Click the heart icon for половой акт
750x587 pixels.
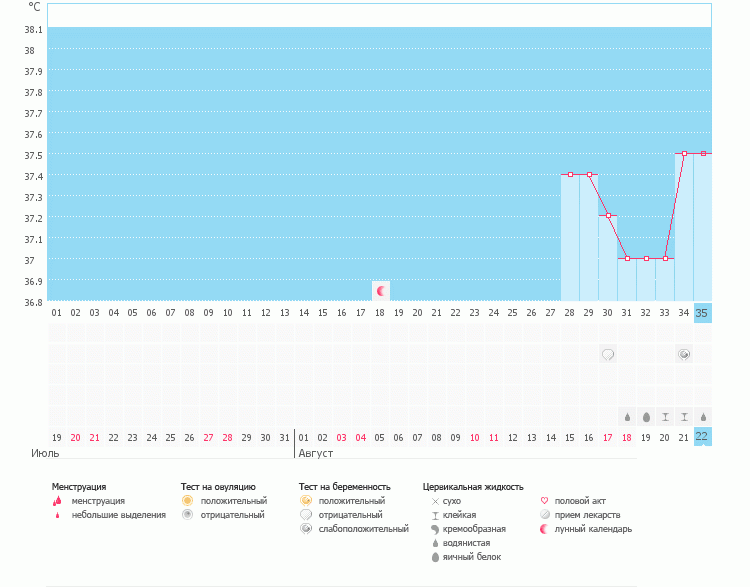coord(544,500)
